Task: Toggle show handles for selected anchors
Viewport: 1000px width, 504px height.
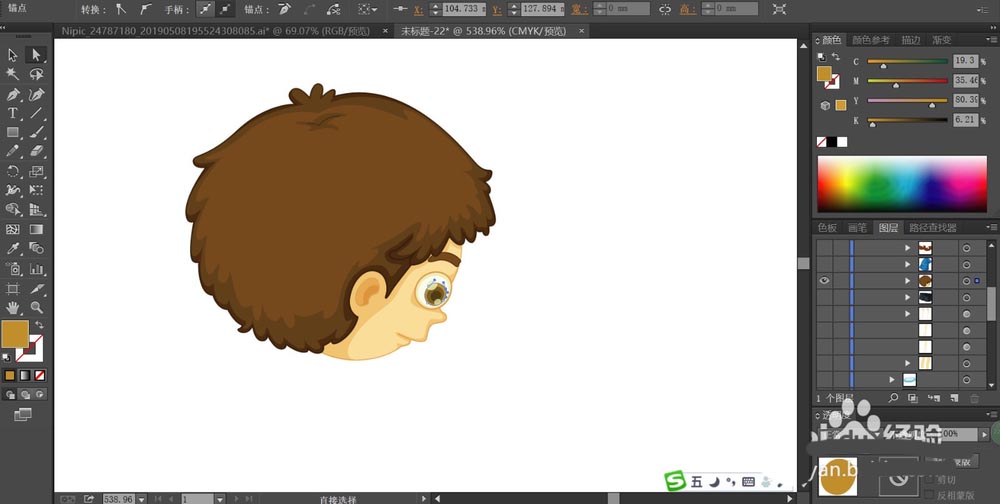Action: coord(205,9)
